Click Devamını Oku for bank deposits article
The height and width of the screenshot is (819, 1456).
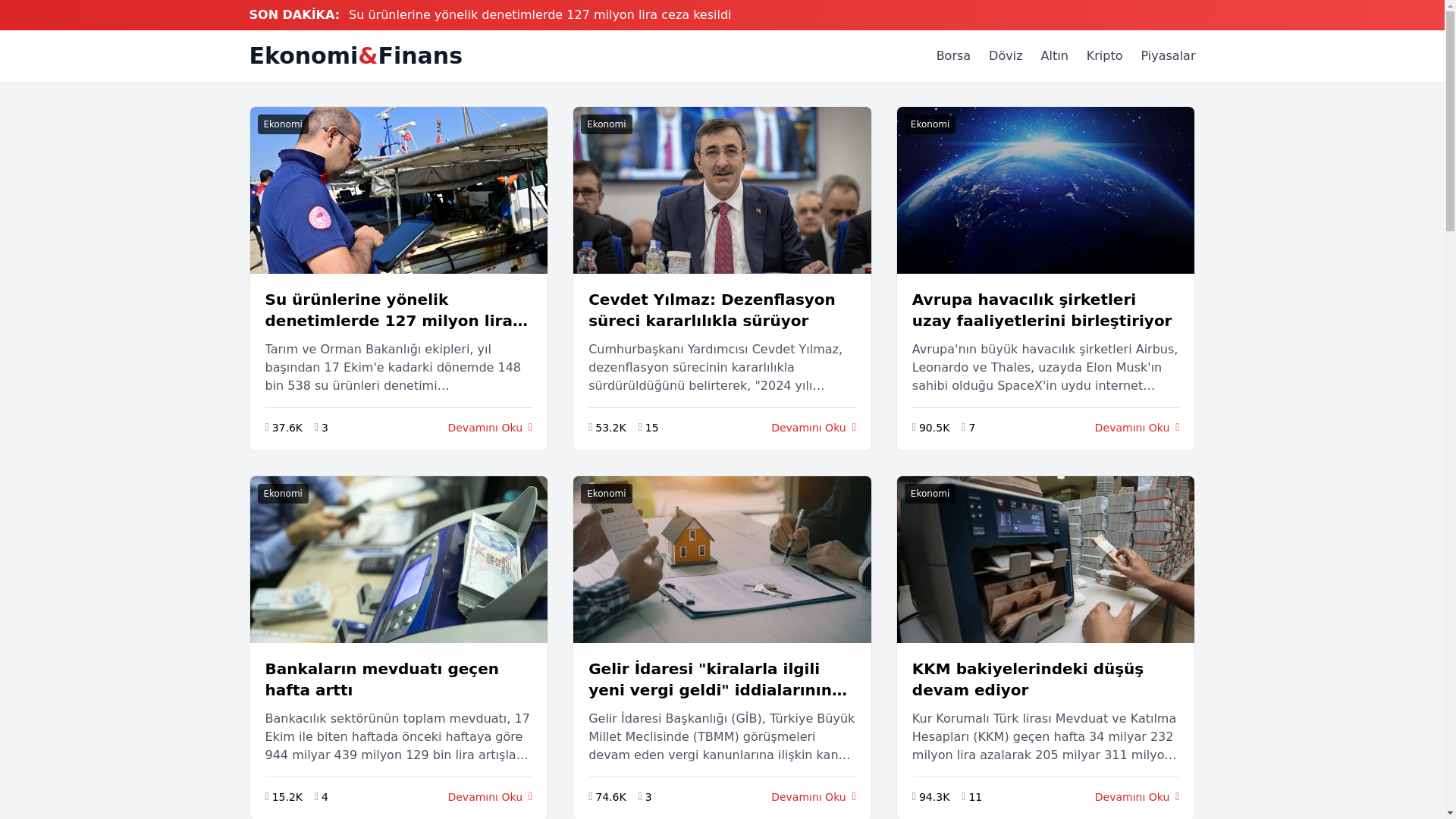tap(490, 797)
